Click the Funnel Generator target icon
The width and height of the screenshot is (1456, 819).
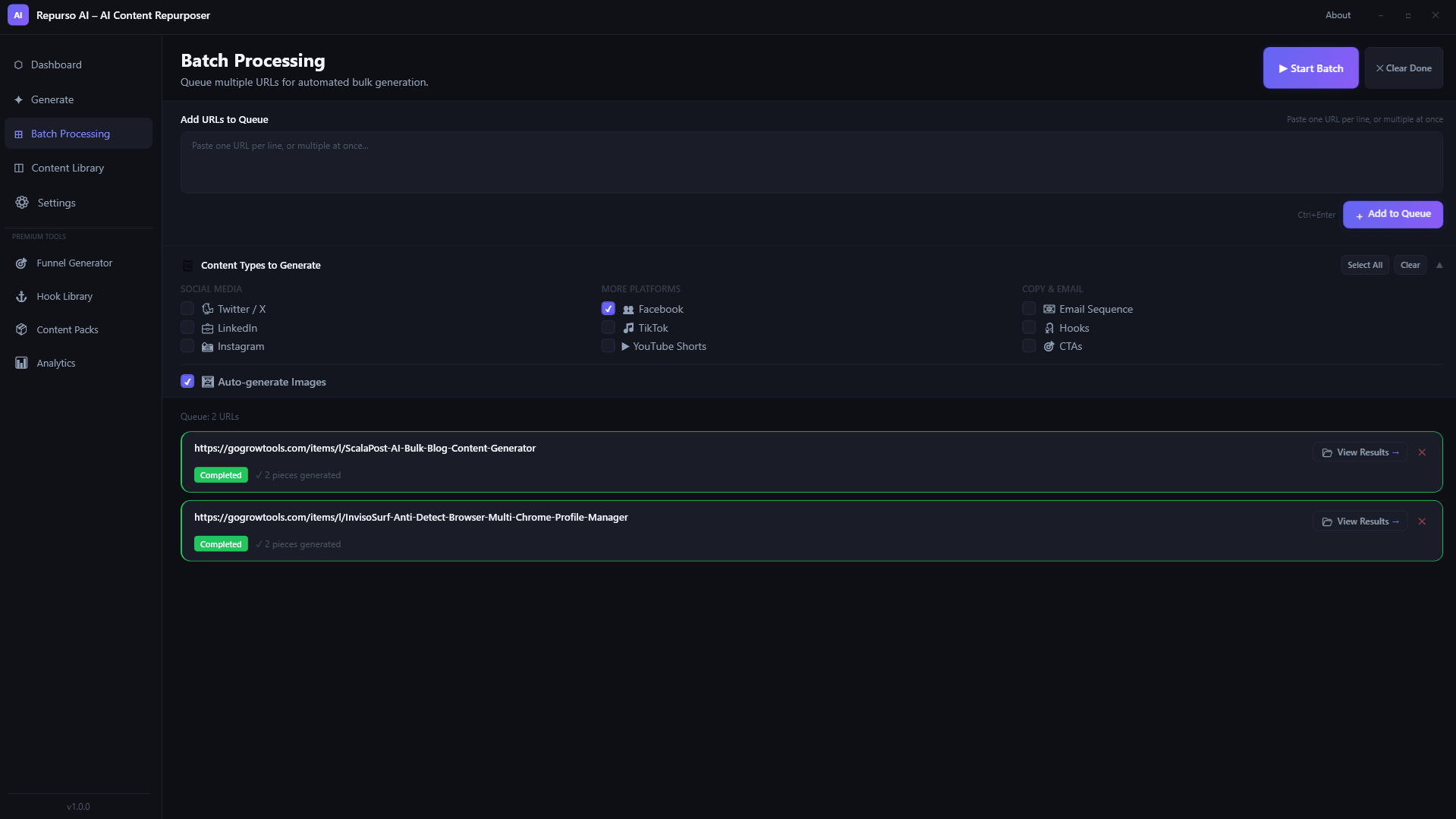[x=21, y=263]
